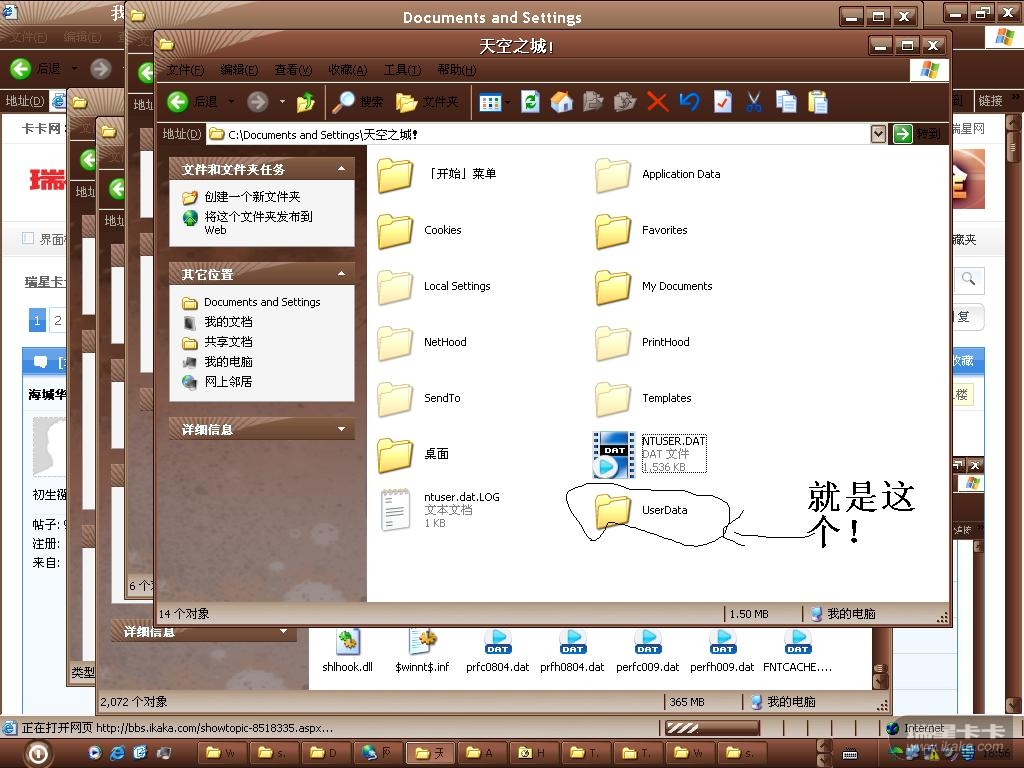Open the 查看(V) menu
Screen dimensions: 1024x768
tap(293, 70)
